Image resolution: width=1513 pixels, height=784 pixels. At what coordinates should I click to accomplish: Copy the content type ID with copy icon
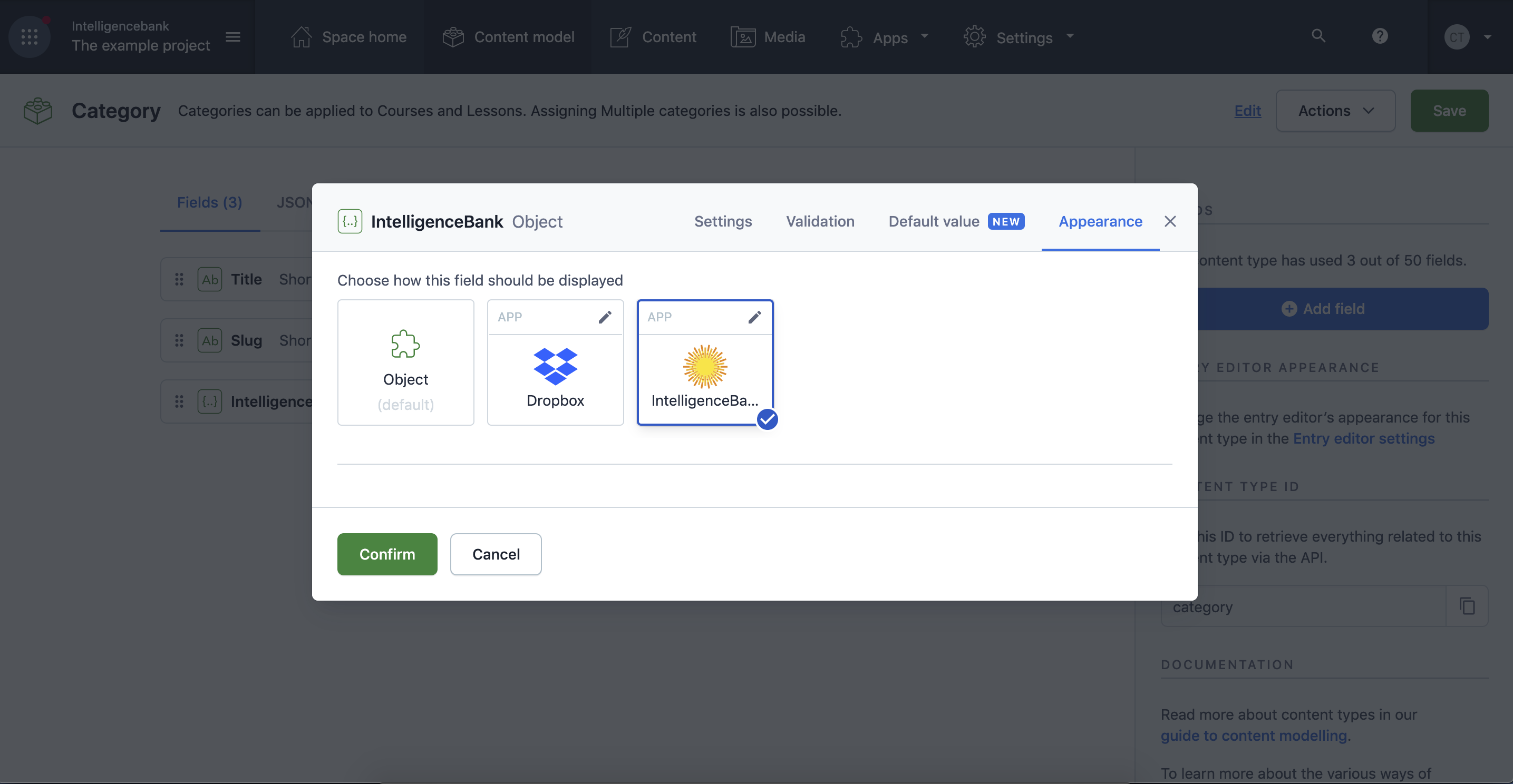pos(1467,606)
